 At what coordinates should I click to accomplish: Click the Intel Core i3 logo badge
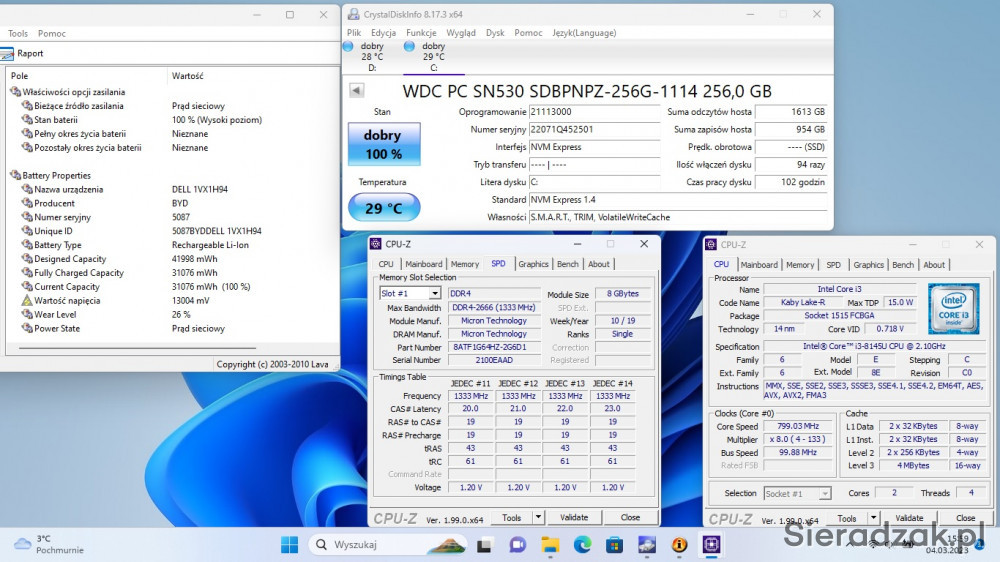coord(953,309)
